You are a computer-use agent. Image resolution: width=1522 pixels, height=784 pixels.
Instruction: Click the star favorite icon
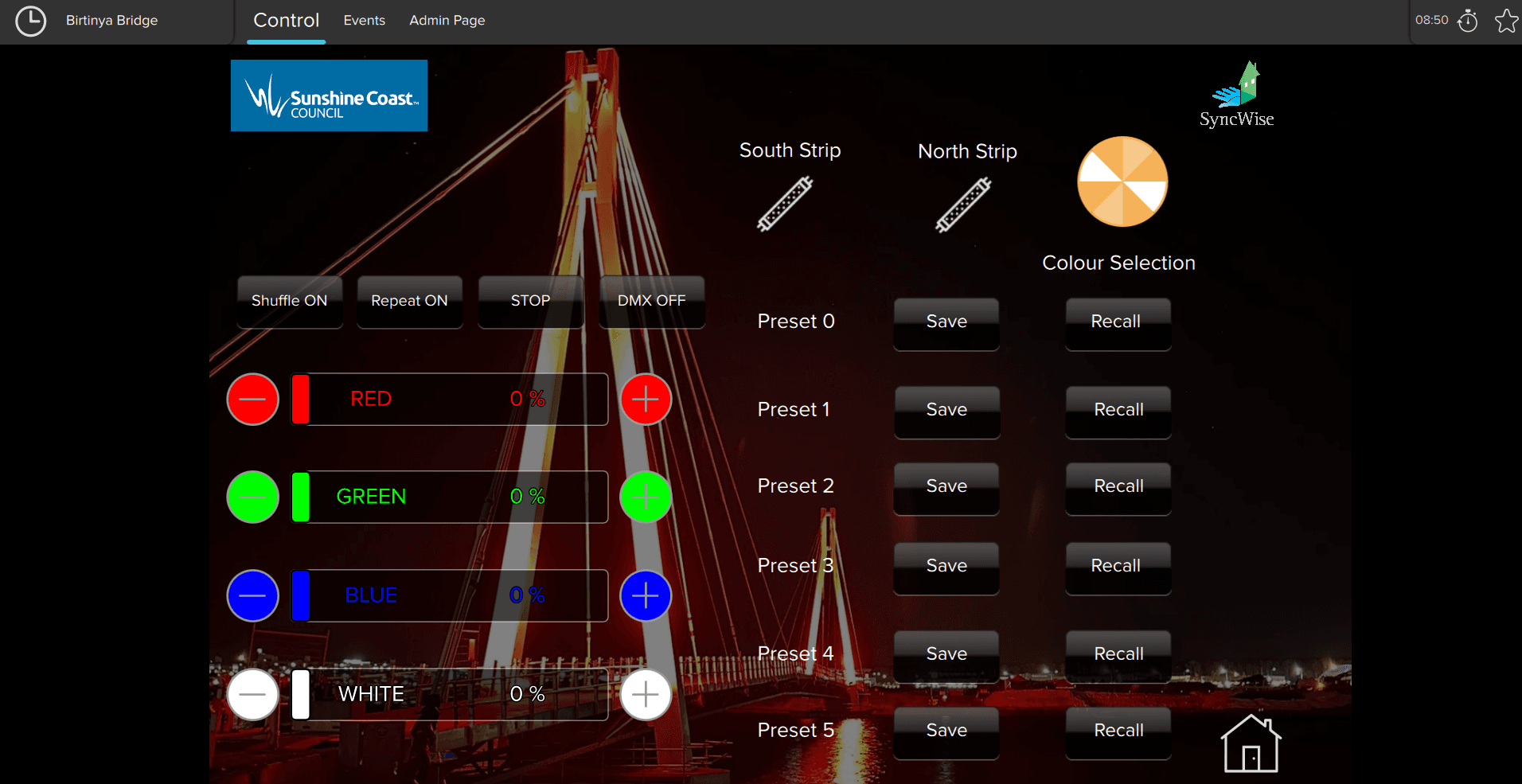click(x=1506, y=21)
